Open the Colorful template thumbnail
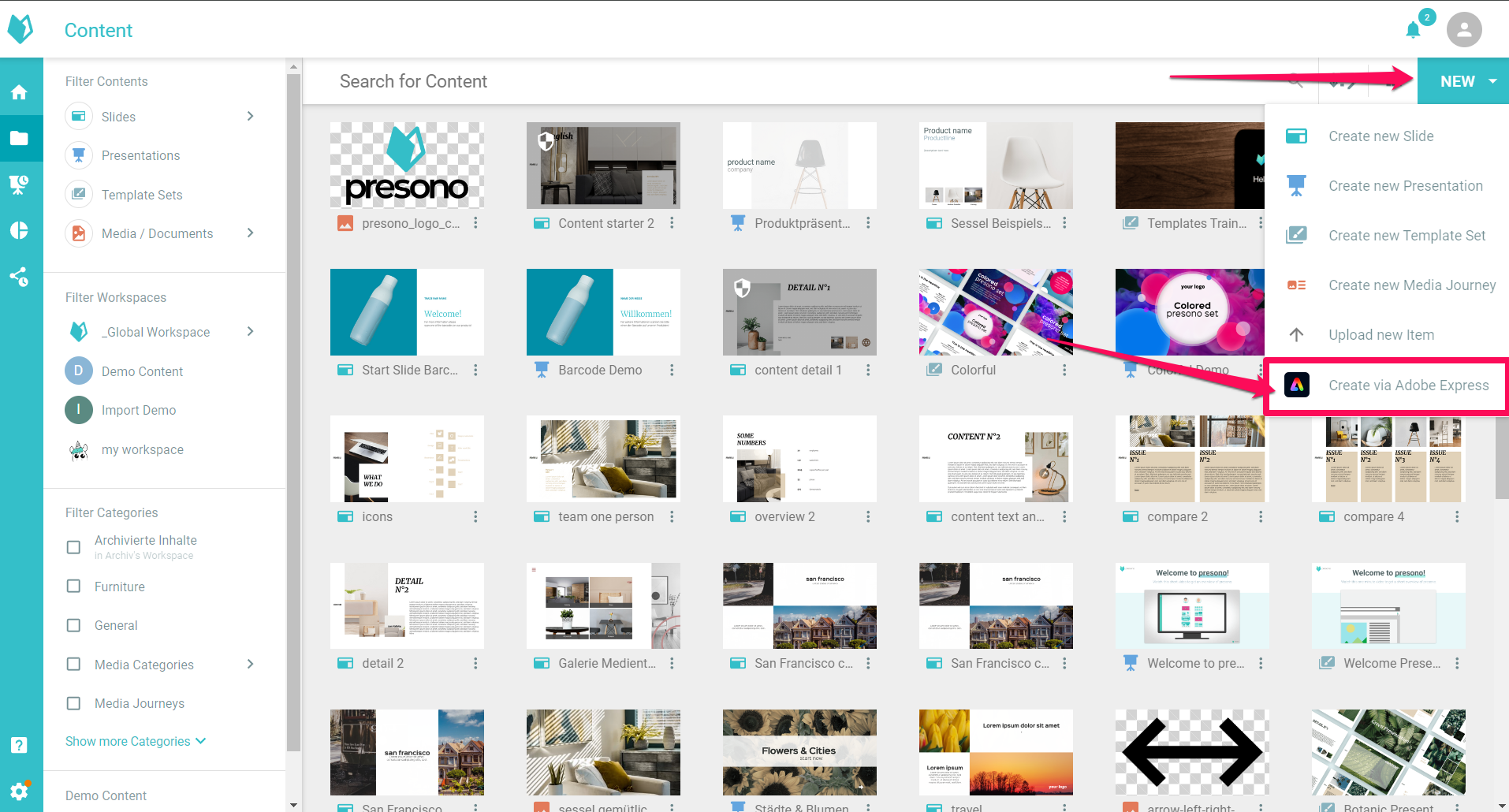 click(x=995, y=312)
